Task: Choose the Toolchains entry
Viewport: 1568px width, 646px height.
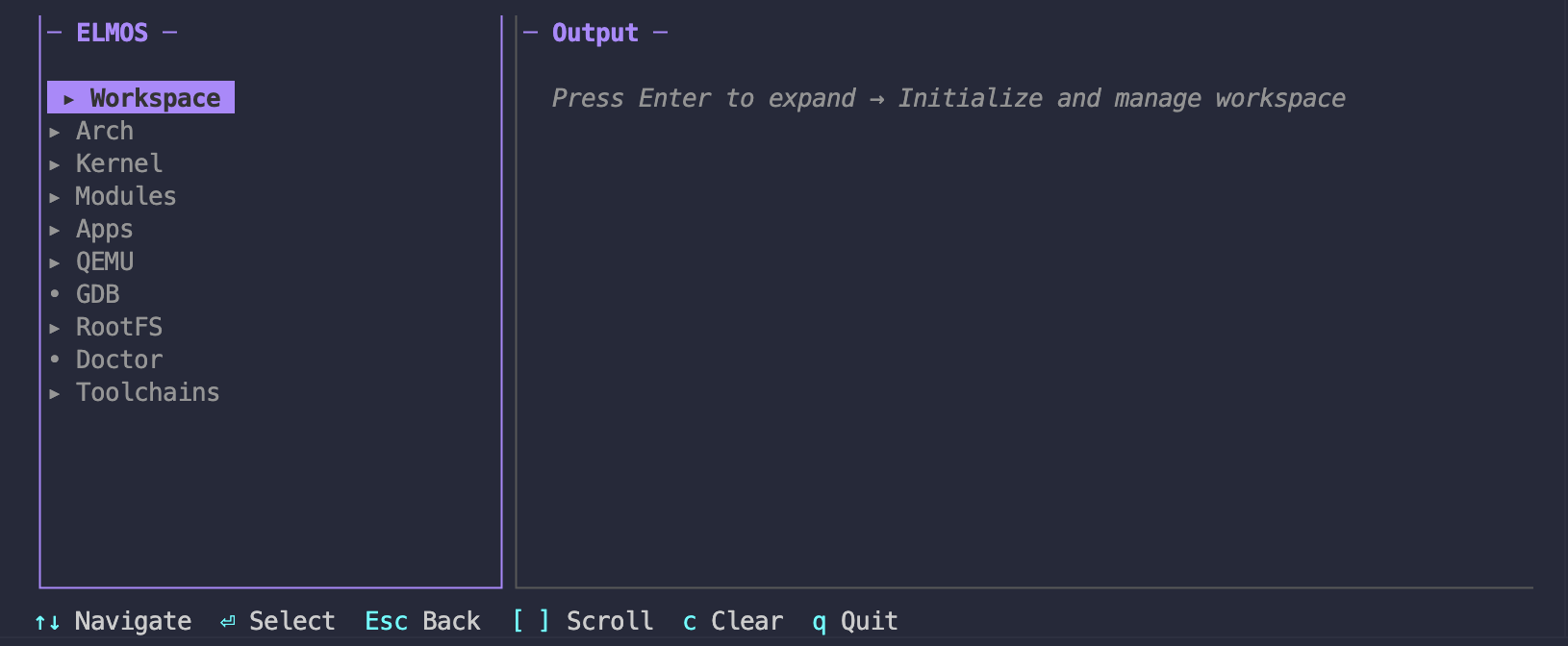Action: (x=147, y=392)
